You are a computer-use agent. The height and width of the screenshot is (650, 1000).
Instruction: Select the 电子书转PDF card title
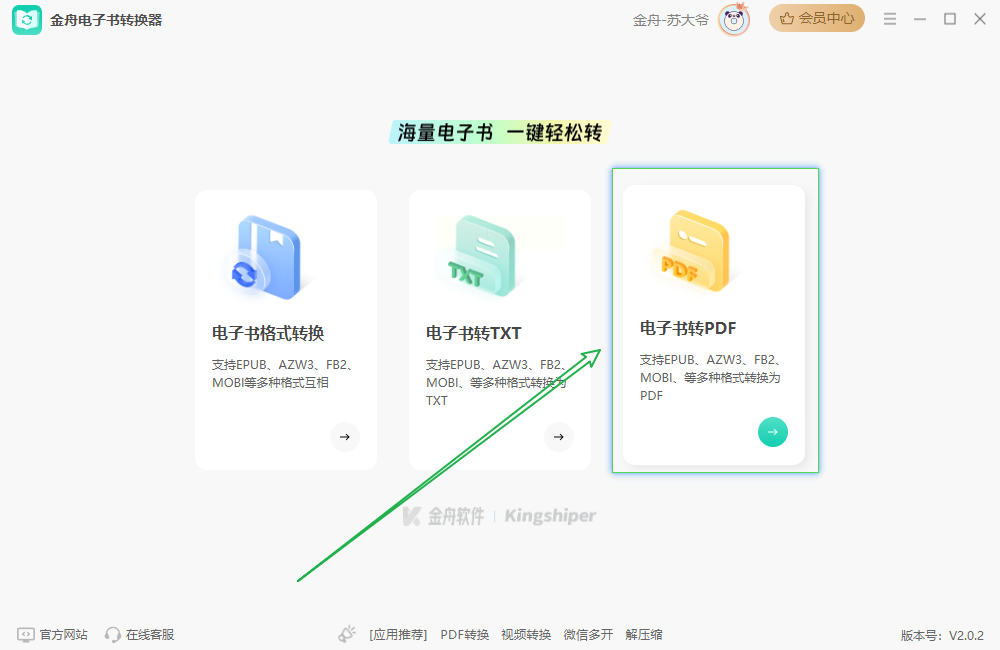tap(688, 328)
